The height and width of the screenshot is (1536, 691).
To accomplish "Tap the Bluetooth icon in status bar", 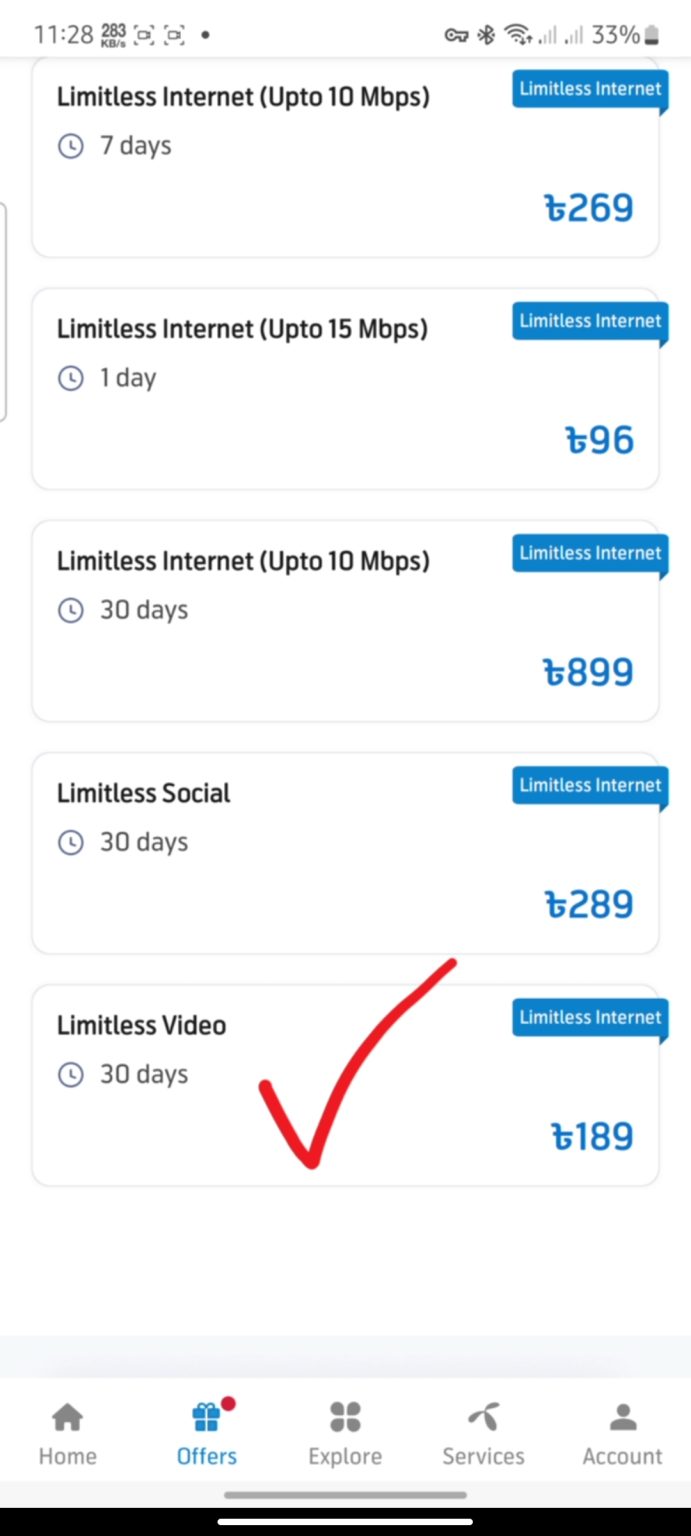I will (485, 33).
